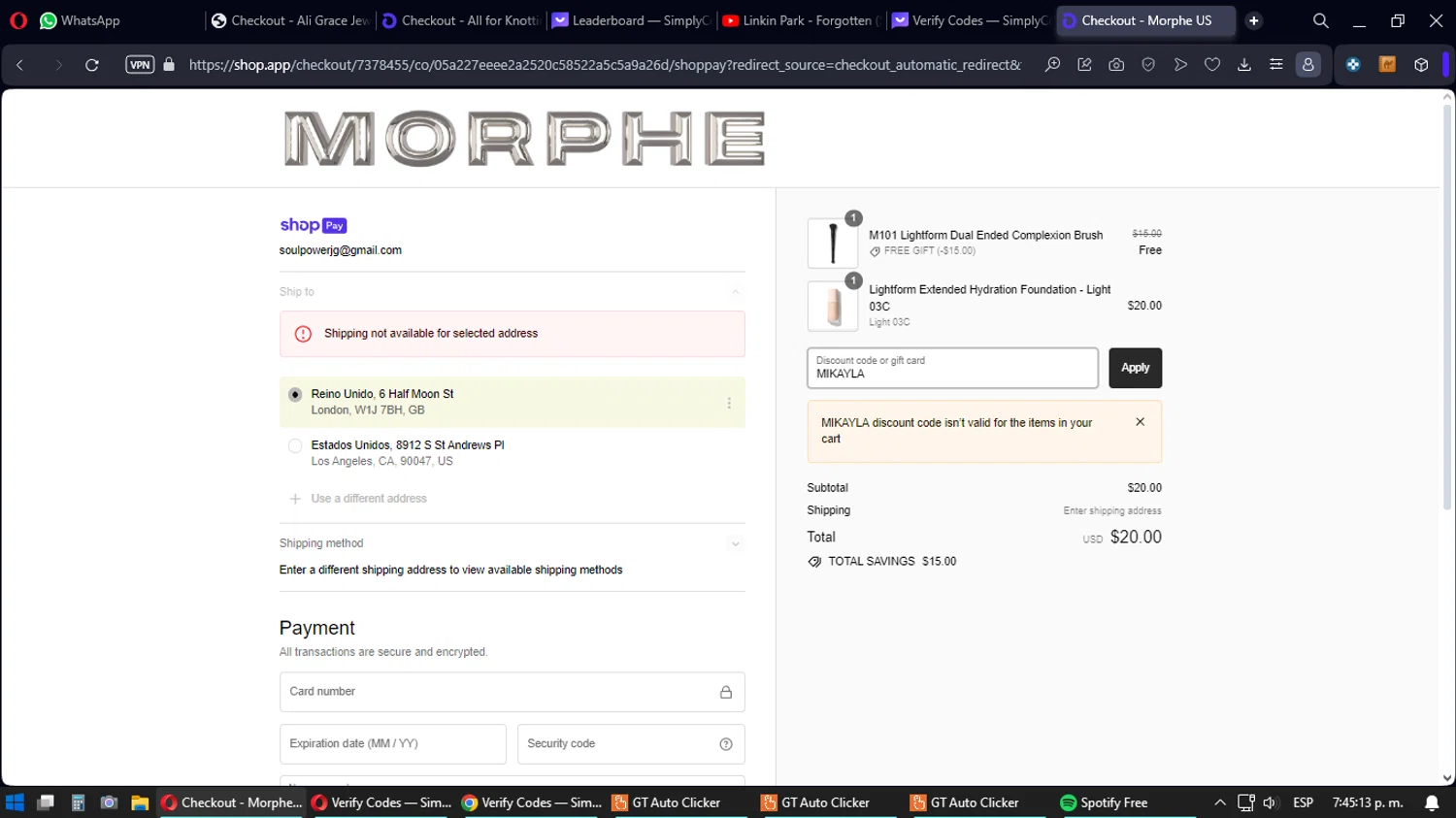
Task: Apply the discount code
Action: point(1136,368)
